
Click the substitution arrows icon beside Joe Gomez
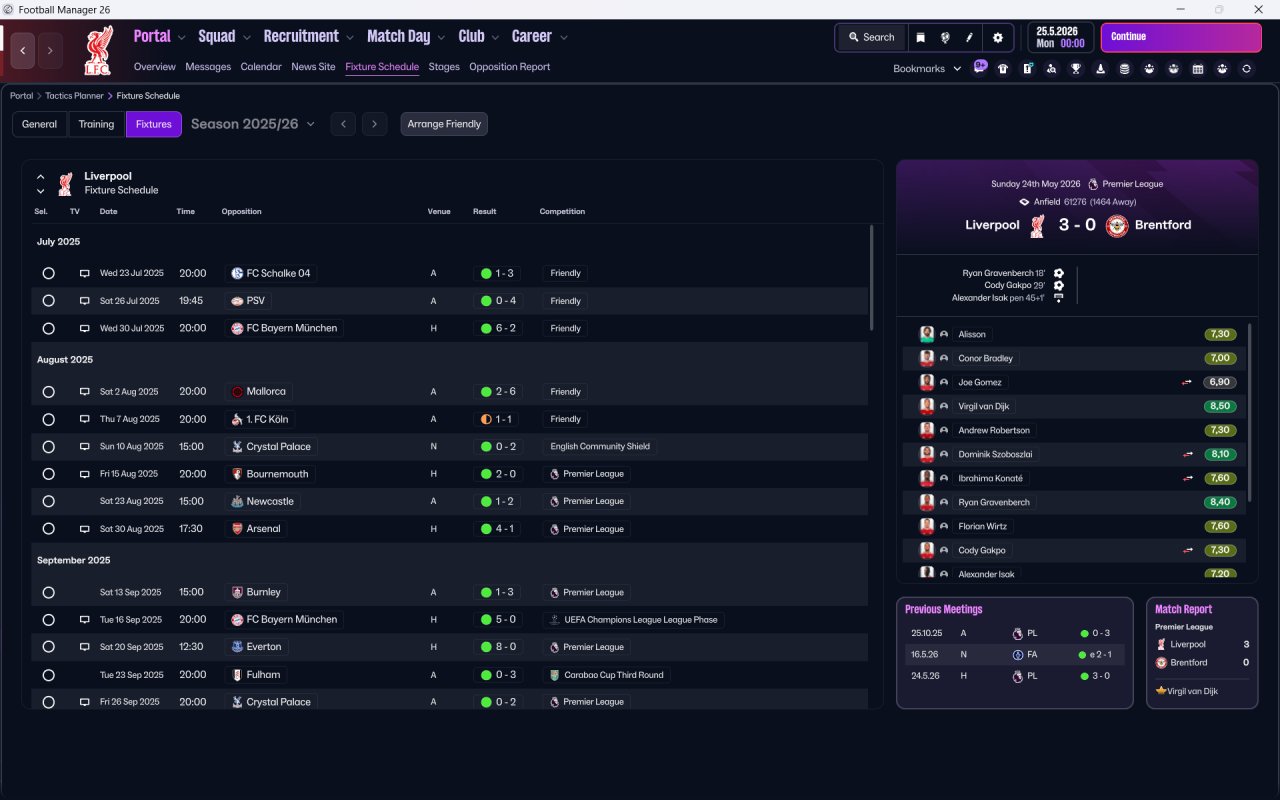tap(1187, 382)
